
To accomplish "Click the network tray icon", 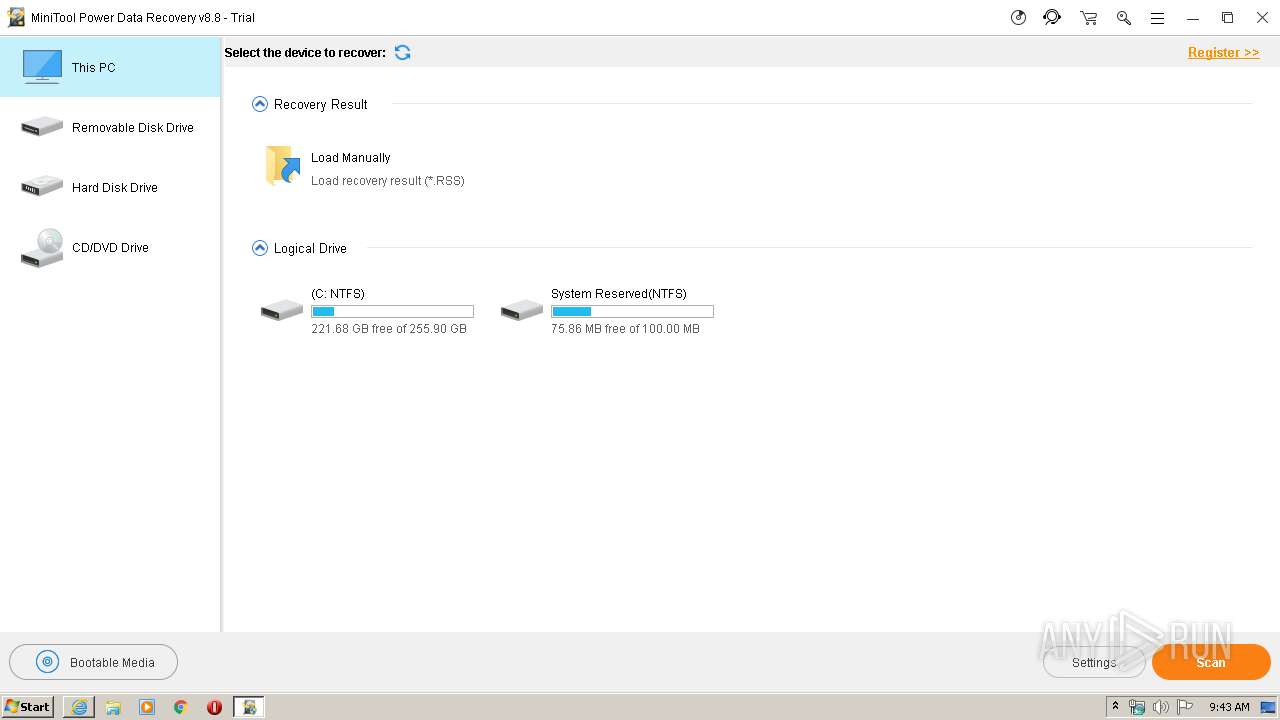I will (x=1137, y=707).
